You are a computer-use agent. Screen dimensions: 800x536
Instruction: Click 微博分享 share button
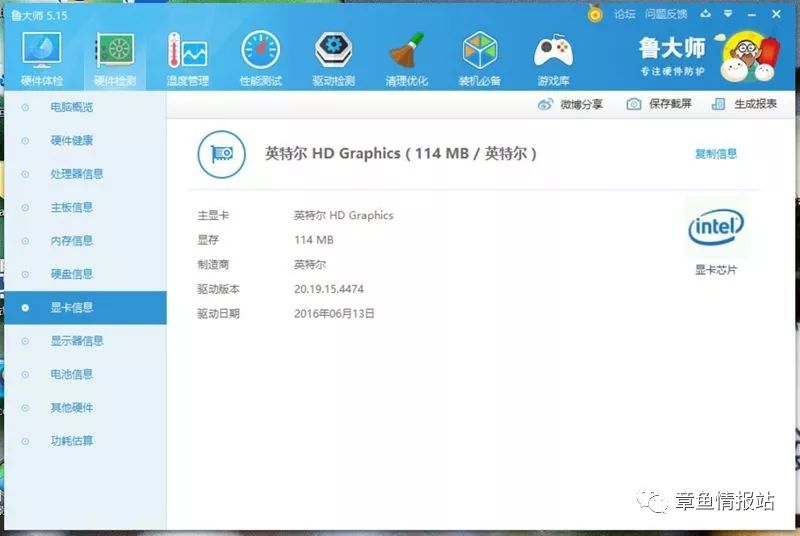570,105
